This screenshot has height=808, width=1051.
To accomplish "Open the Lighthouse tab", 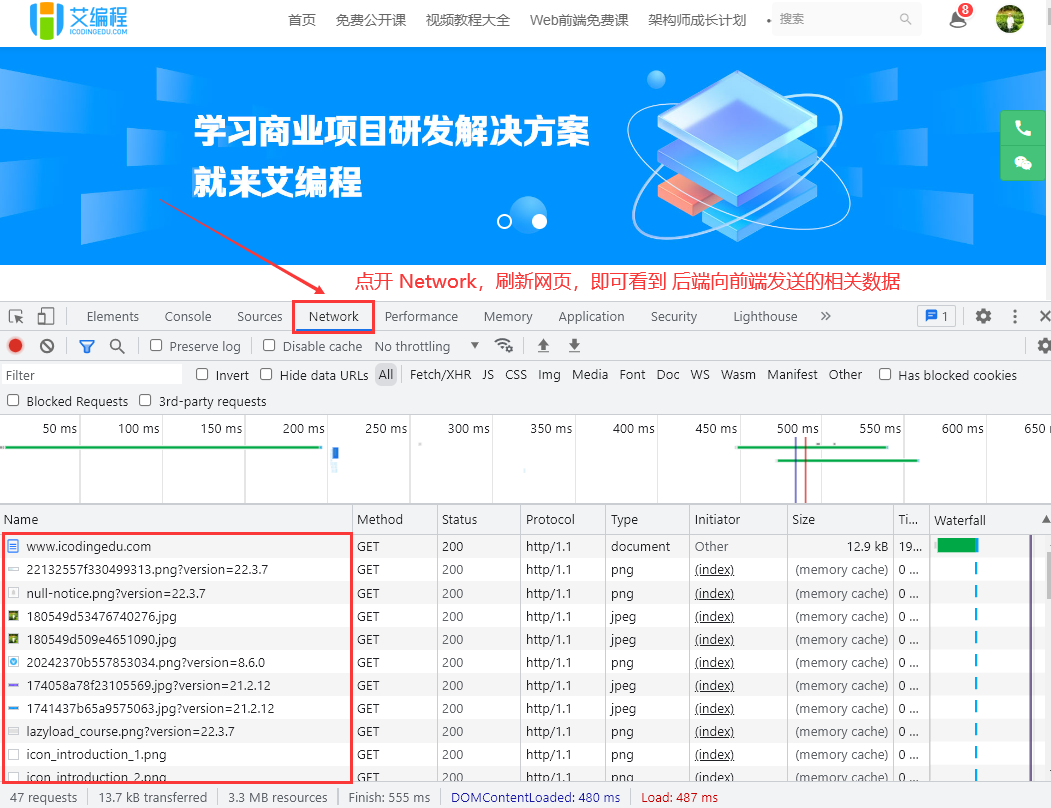I will (x=765, y=316).
